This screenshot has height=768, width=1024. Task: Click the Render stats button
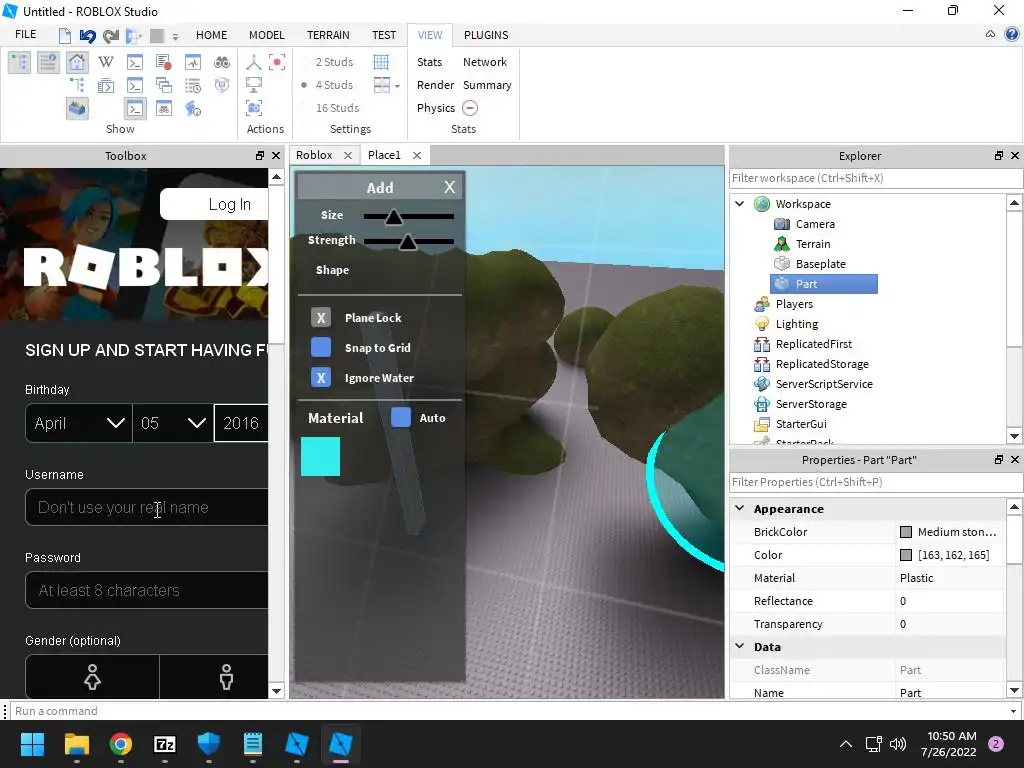tap(435, 85)
